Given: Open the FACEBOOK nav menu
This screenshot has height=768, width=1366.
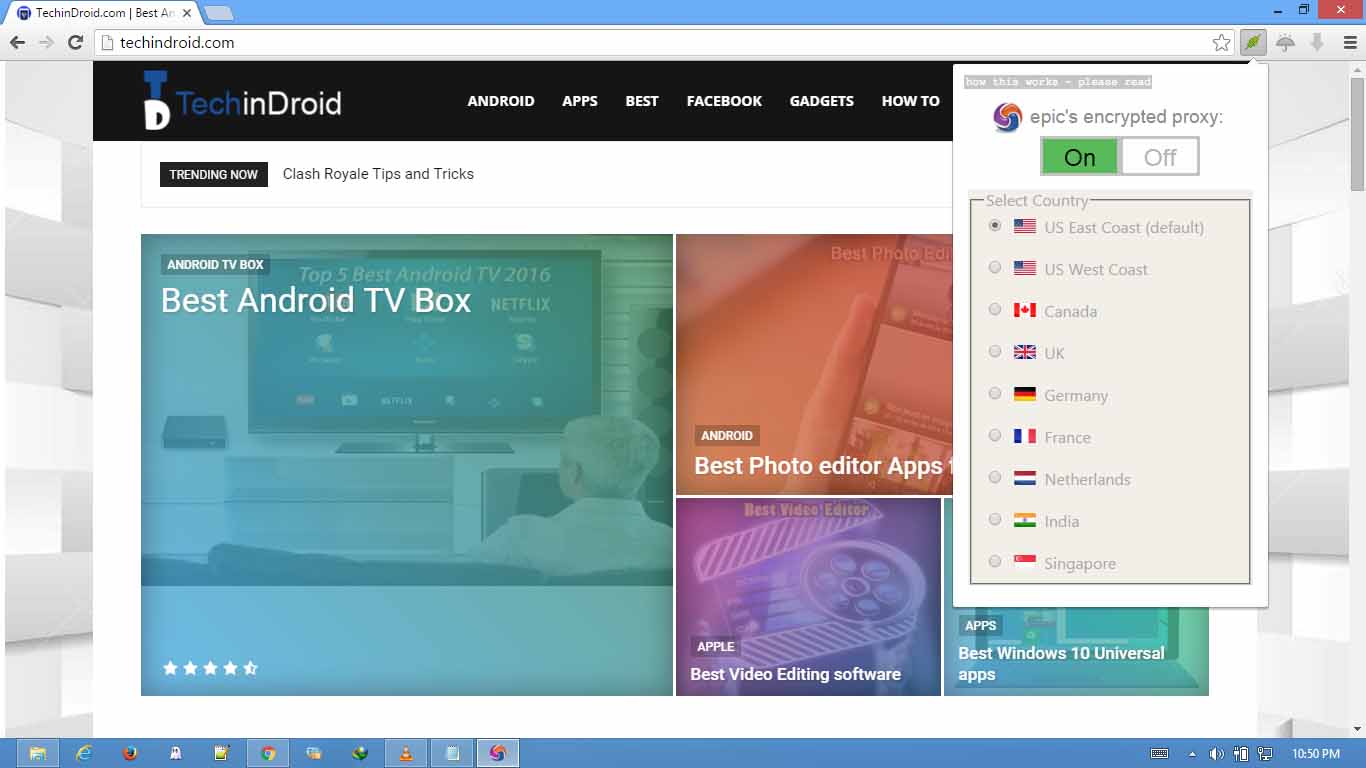Looking at the screenshot, I should point(724,101).
